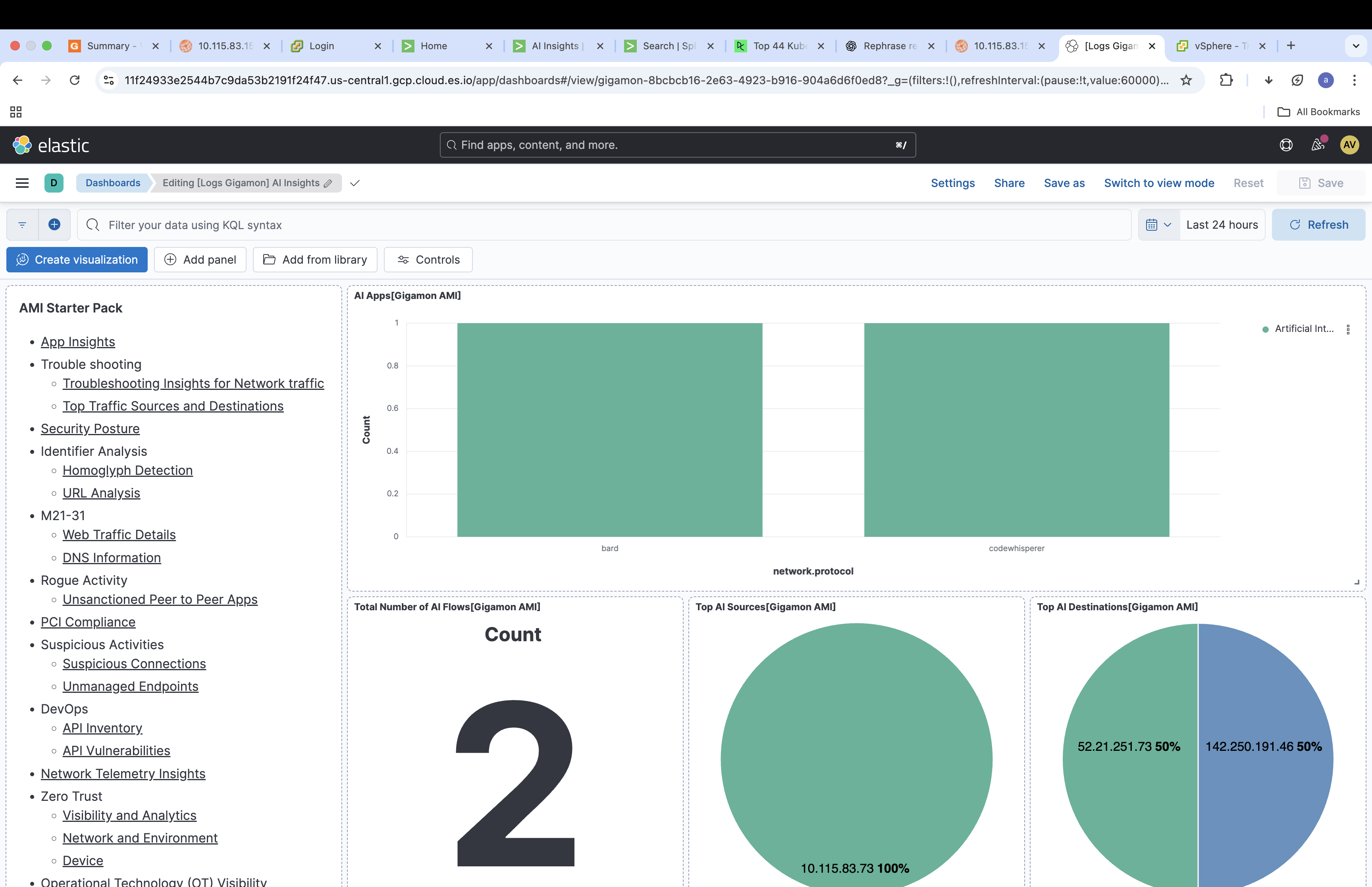1372x887 pixels.
Task: Open Chrome apps grid in bookmarks bar
Action: coord(16,112)
